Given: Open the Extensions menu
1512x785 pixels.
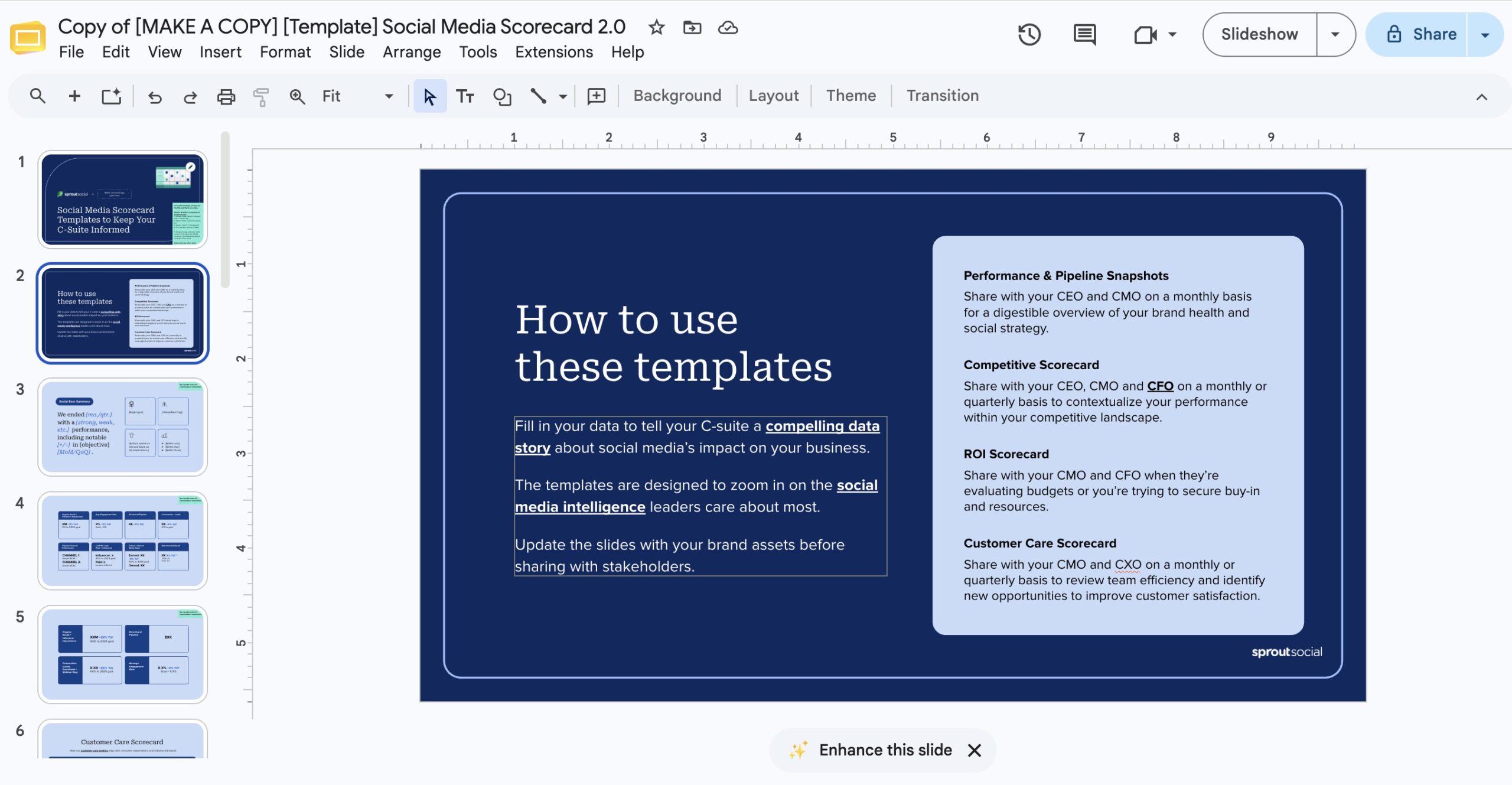Looking at the screenshot, I should 554,52.
